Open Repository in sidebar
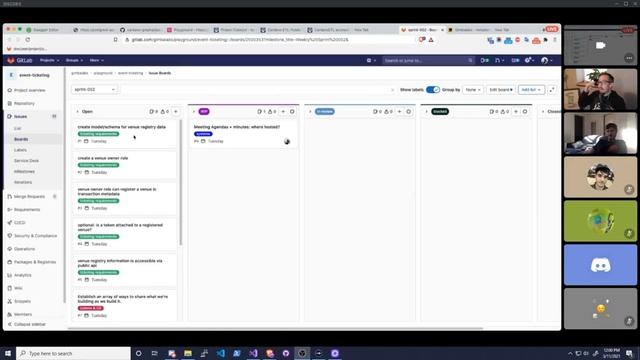 click(24, 104)
